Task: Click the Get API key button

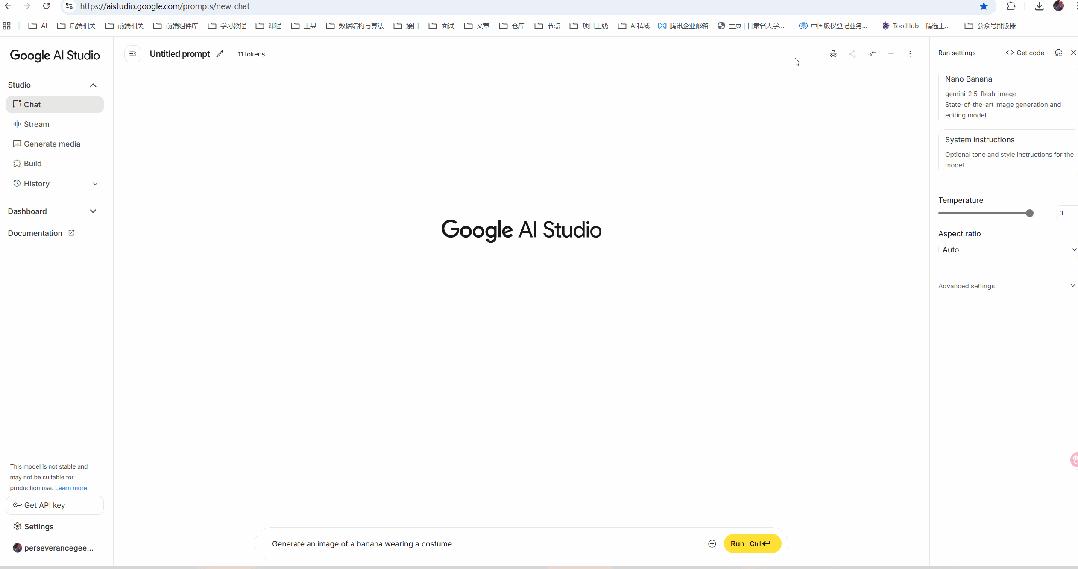Action: coord(55,505)
